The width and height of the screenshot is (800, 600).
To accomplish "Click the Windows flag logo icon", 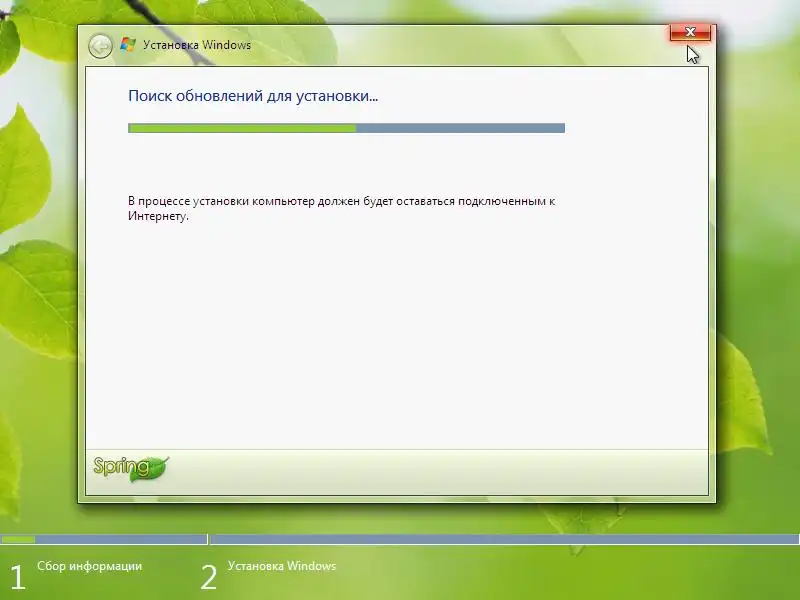I will 128,44.
